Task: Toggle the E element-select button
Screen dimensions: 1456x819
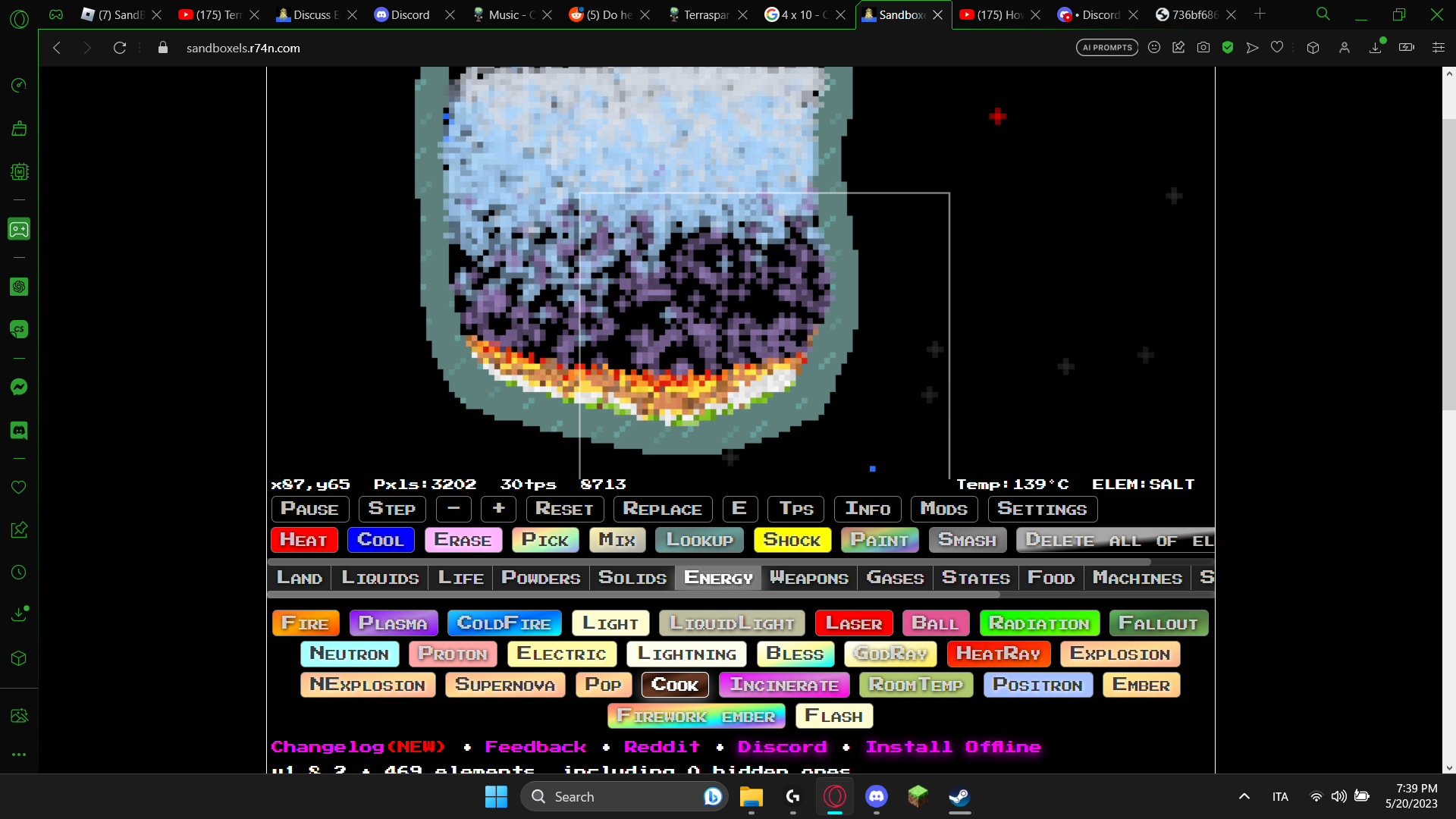Action: (739, 509)
